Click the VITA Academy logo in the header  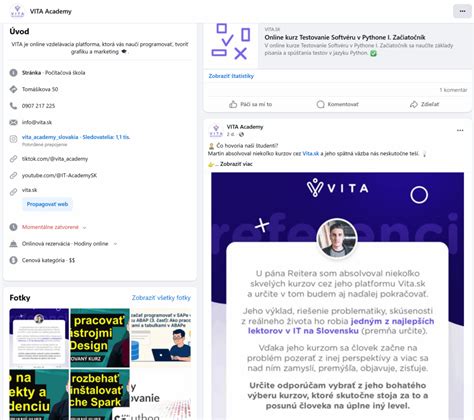pyautogui.click(x=17, y=11)
